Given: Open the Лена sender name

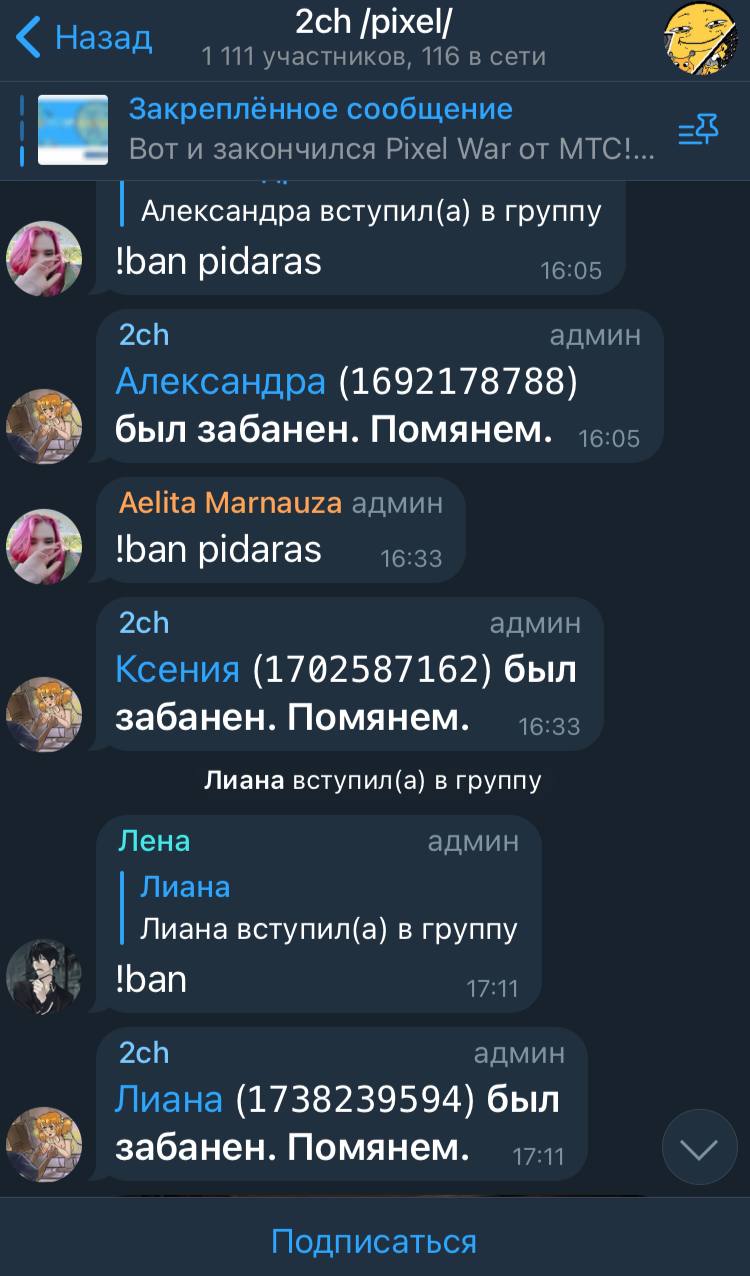Looking at the screenshot, I should (154, 841).
